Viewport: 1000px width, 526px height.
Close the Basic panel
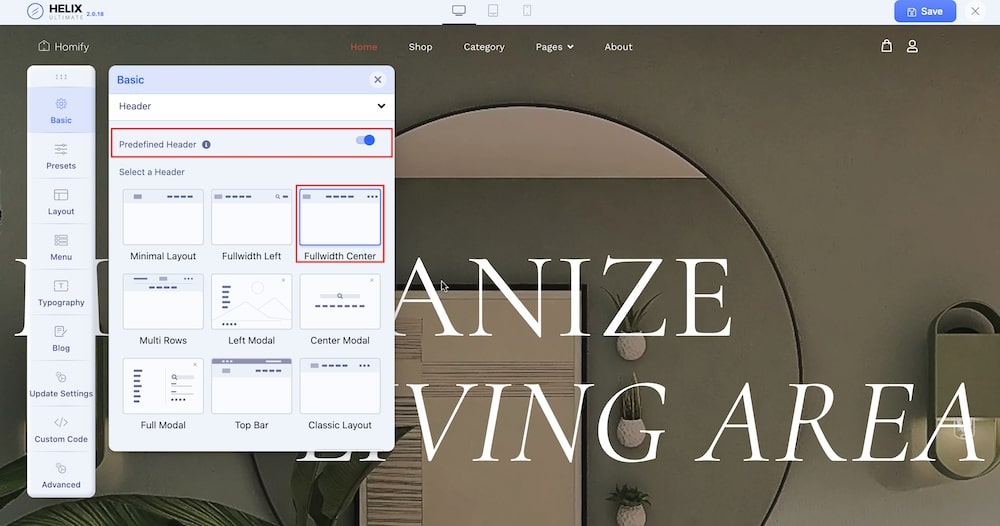(x=378, y=80)
